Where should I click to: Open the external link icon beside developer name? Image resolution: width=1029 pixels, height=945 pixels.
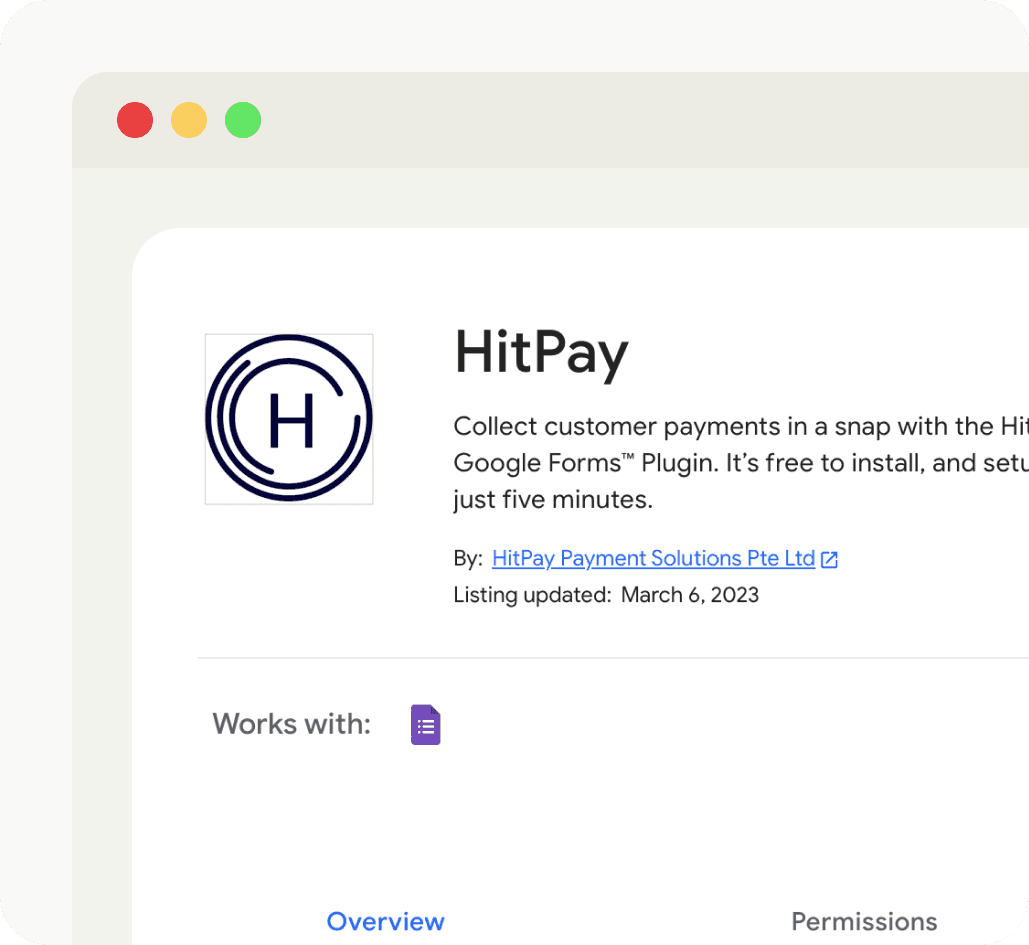click(829, 559)
